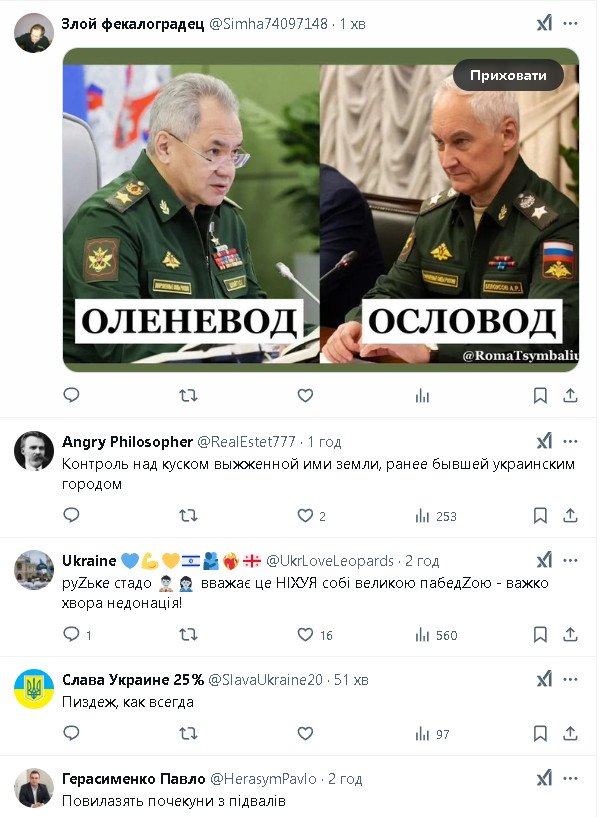The width and height of the screenshot is (605, 817).
Task: Retweet Angry Philosopher's post
Action: point(188,516)
